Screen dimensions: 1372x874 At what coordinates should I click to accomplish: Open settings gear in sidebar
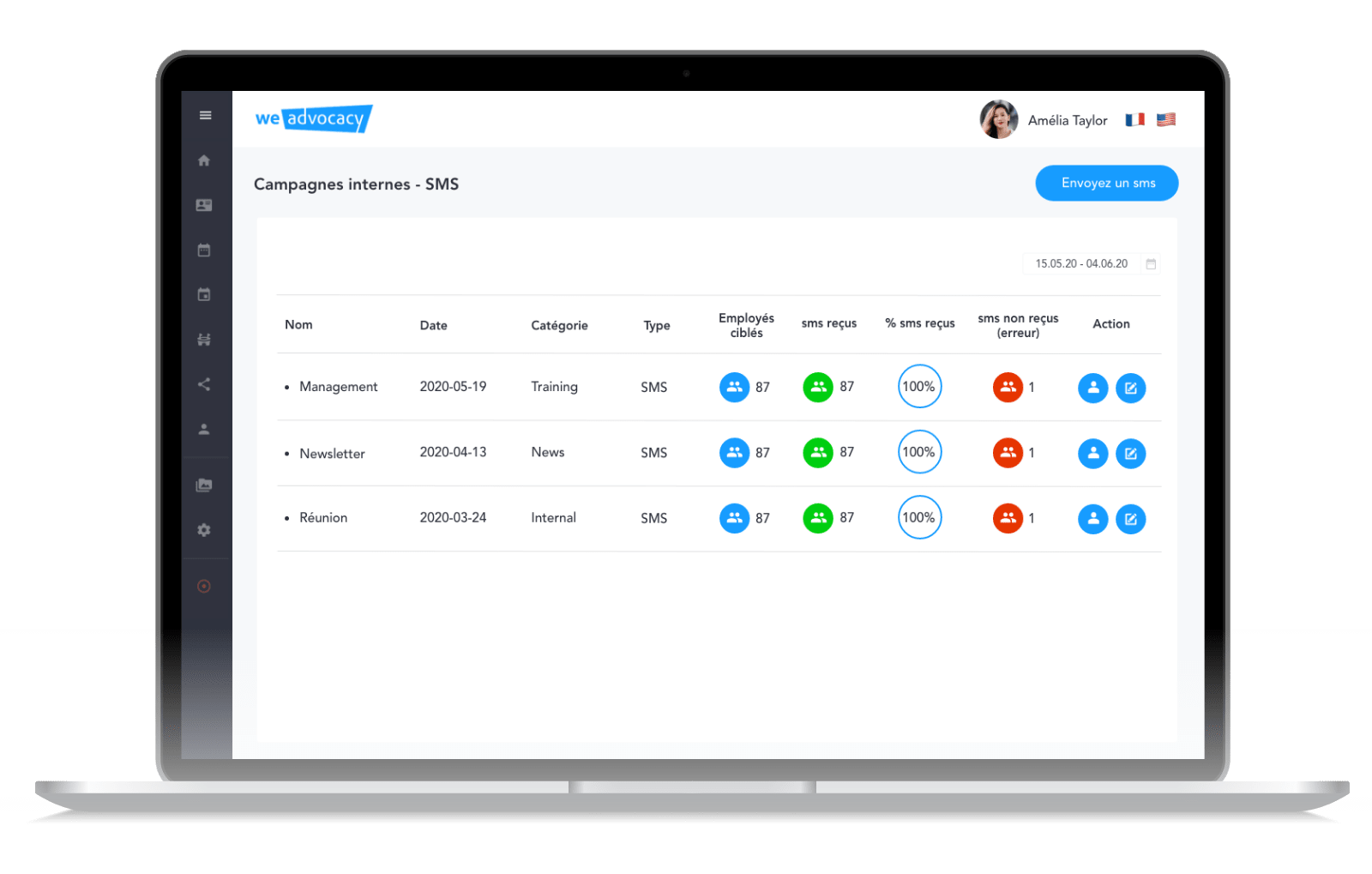[x=204, y=530]
